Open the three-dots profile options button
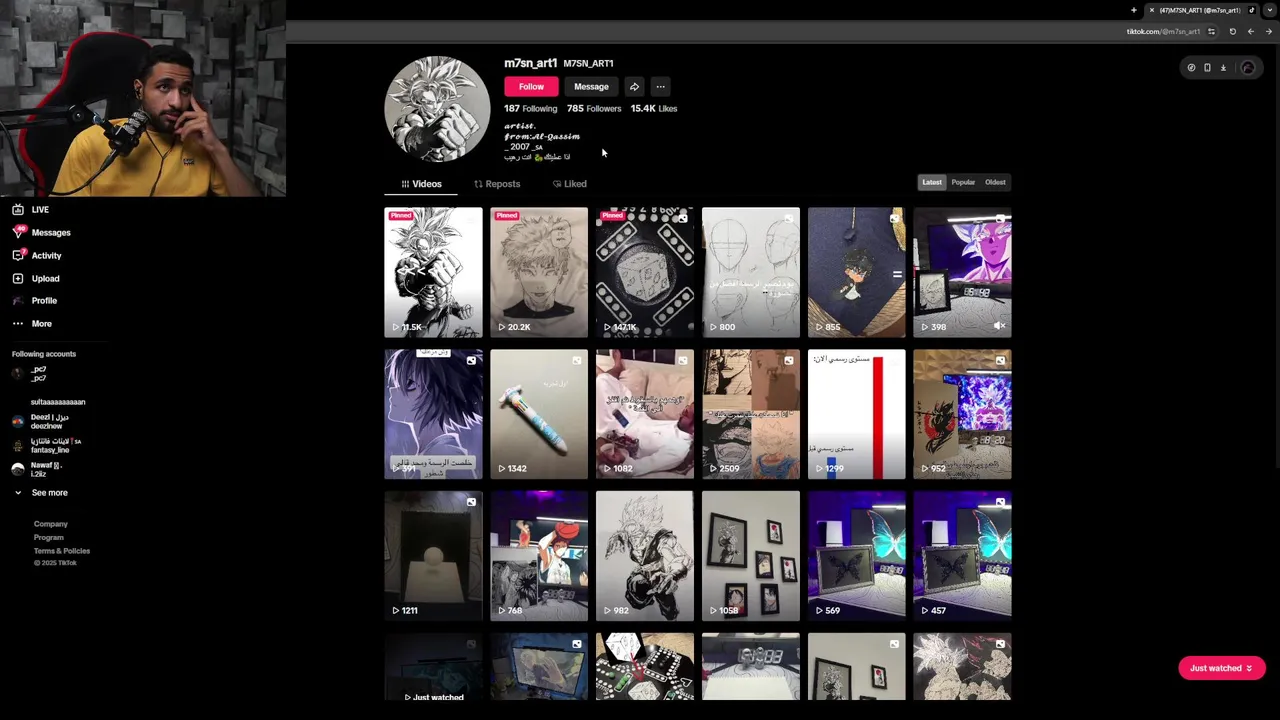 click(x=660, y=87)
